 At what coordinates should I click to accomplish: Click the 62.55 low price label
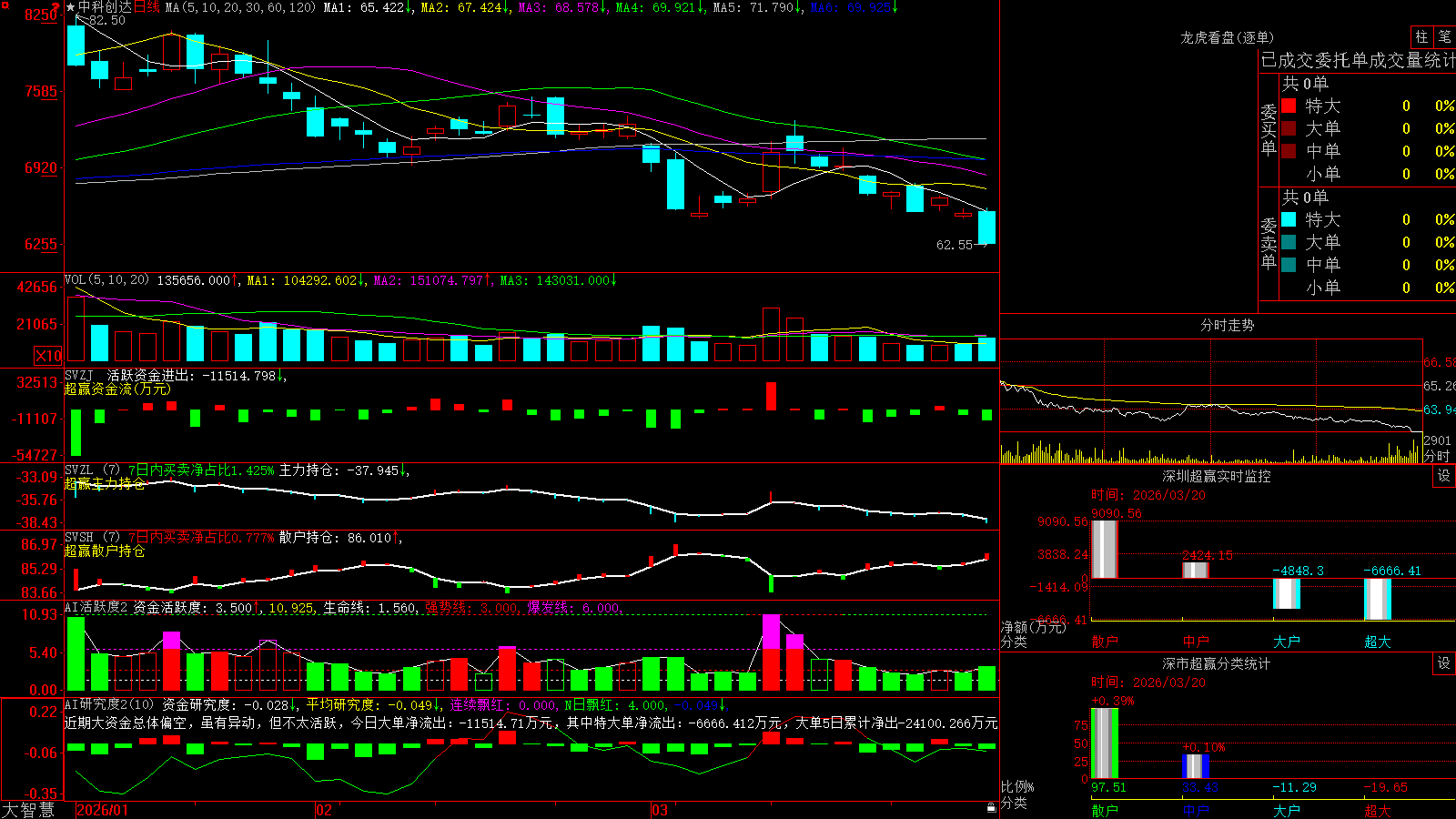click(955, 245)
